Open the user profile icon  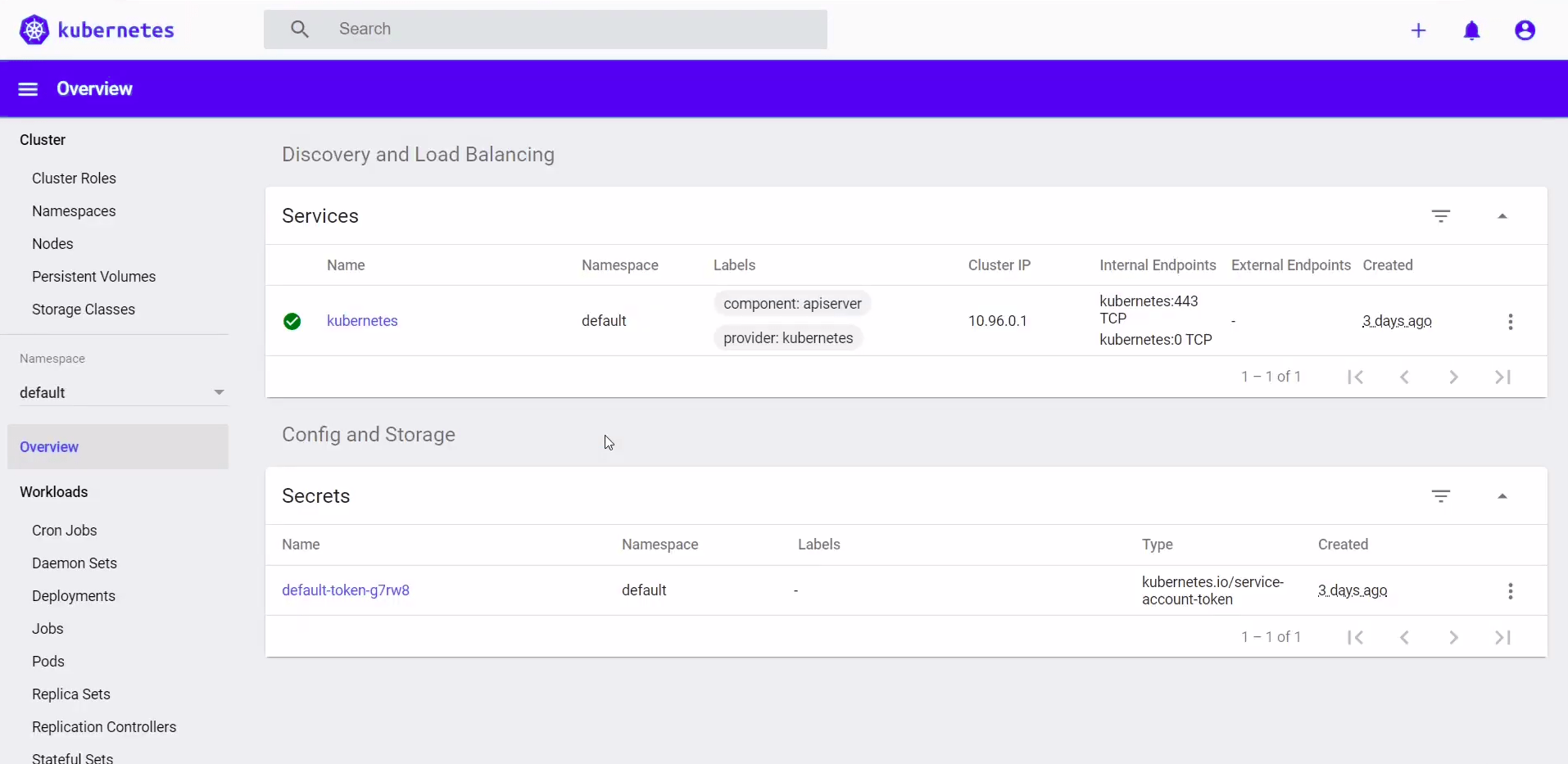1525,30
